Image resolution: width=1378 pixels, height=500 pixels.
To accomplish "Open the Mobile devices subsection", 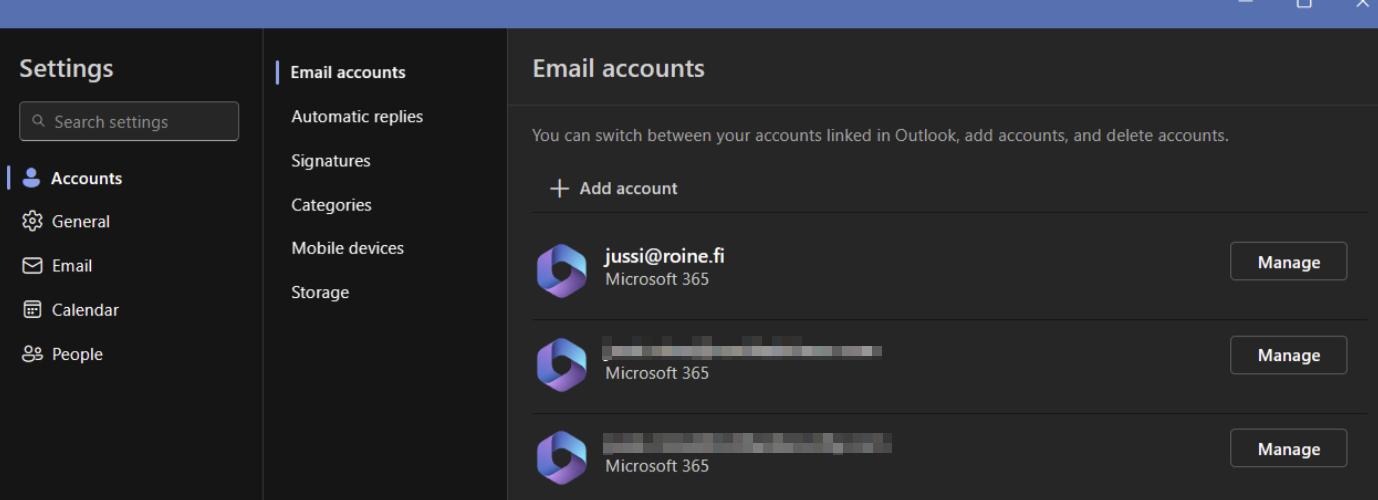I will [348, 248].
